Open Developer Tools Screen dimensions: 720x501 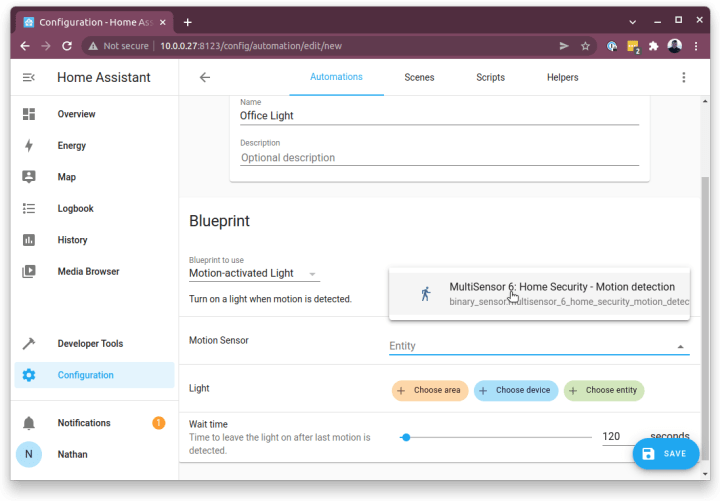coord(94,343)
